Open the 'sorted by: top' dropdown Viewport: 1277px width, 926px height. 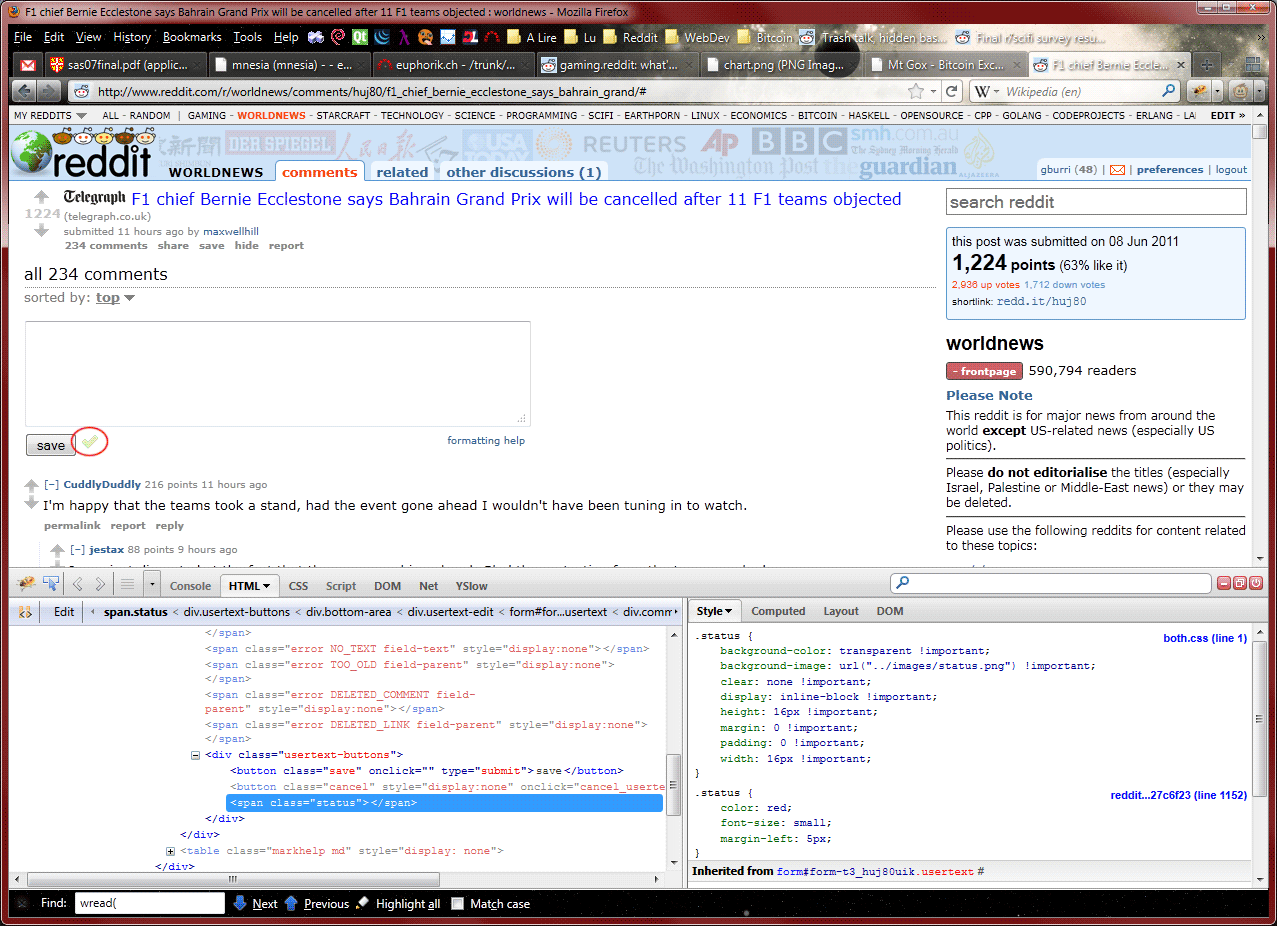pyautogui.click(x=115, y=298)
